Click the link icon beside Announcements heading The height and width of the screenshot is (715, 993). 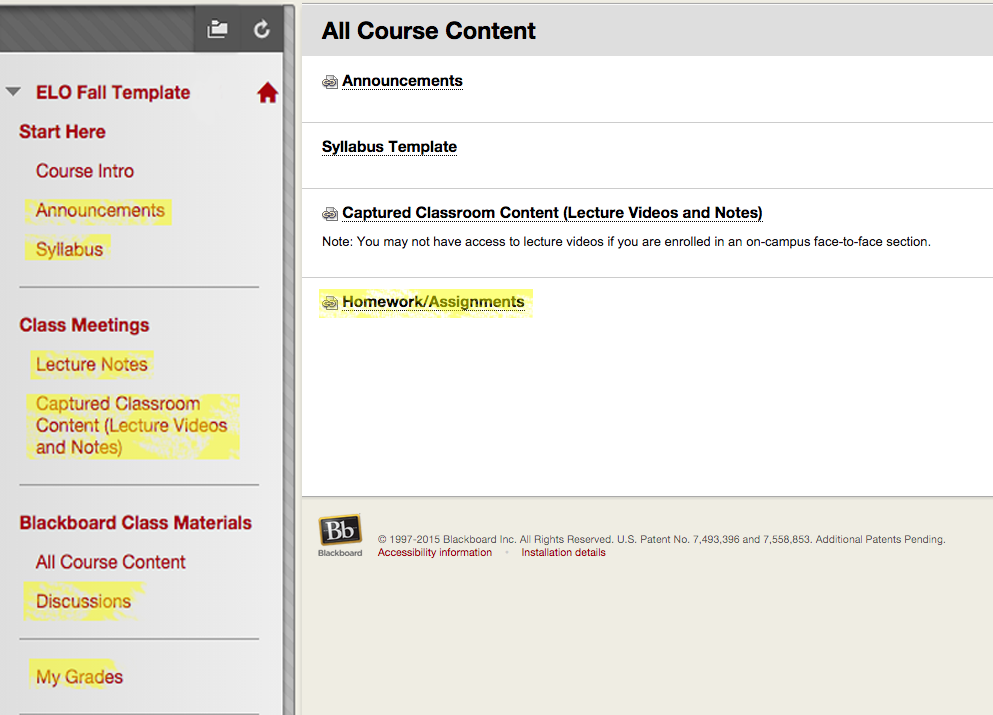tap(330, 82)
